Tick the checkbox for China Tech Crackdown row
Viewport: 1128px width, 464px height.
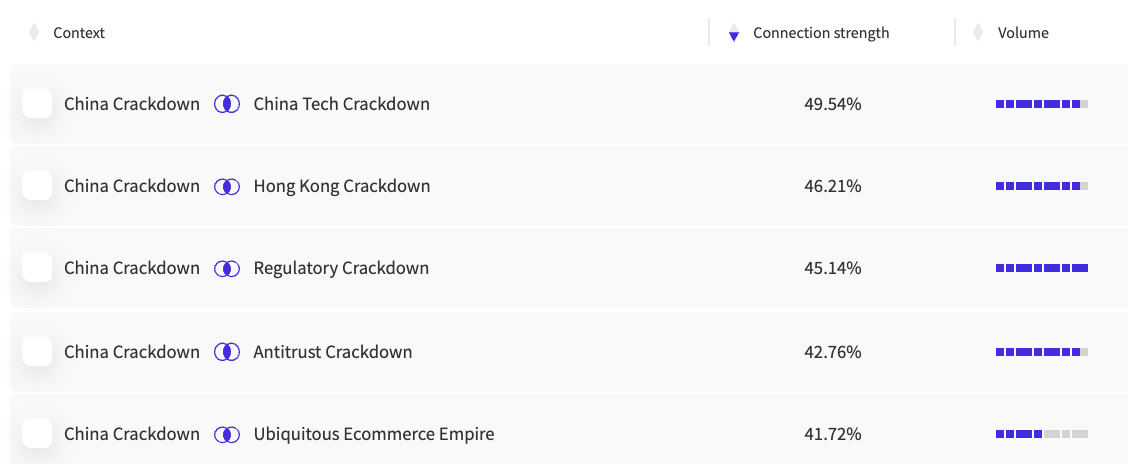[x=37, y=104]
